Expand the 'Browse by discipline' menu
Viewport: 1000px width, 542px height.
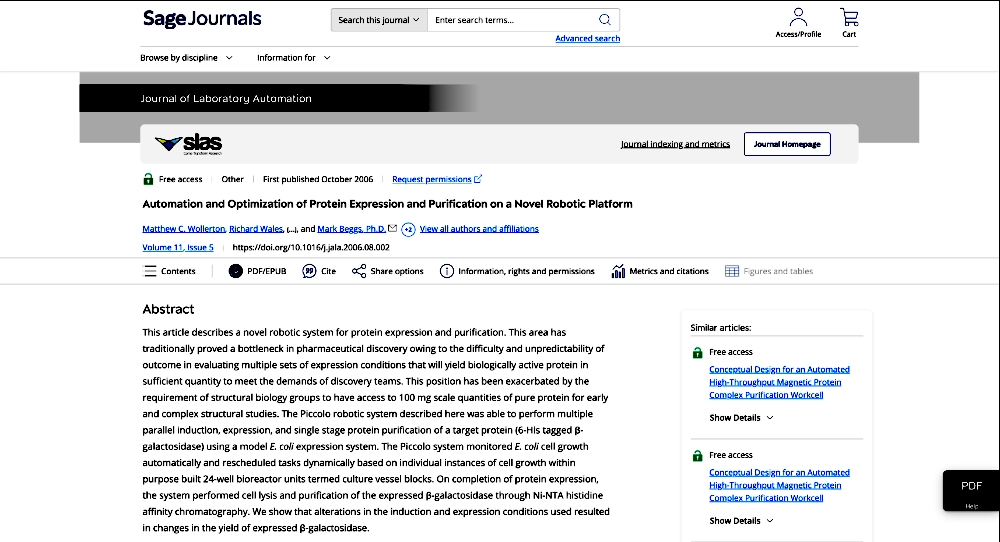186,58
